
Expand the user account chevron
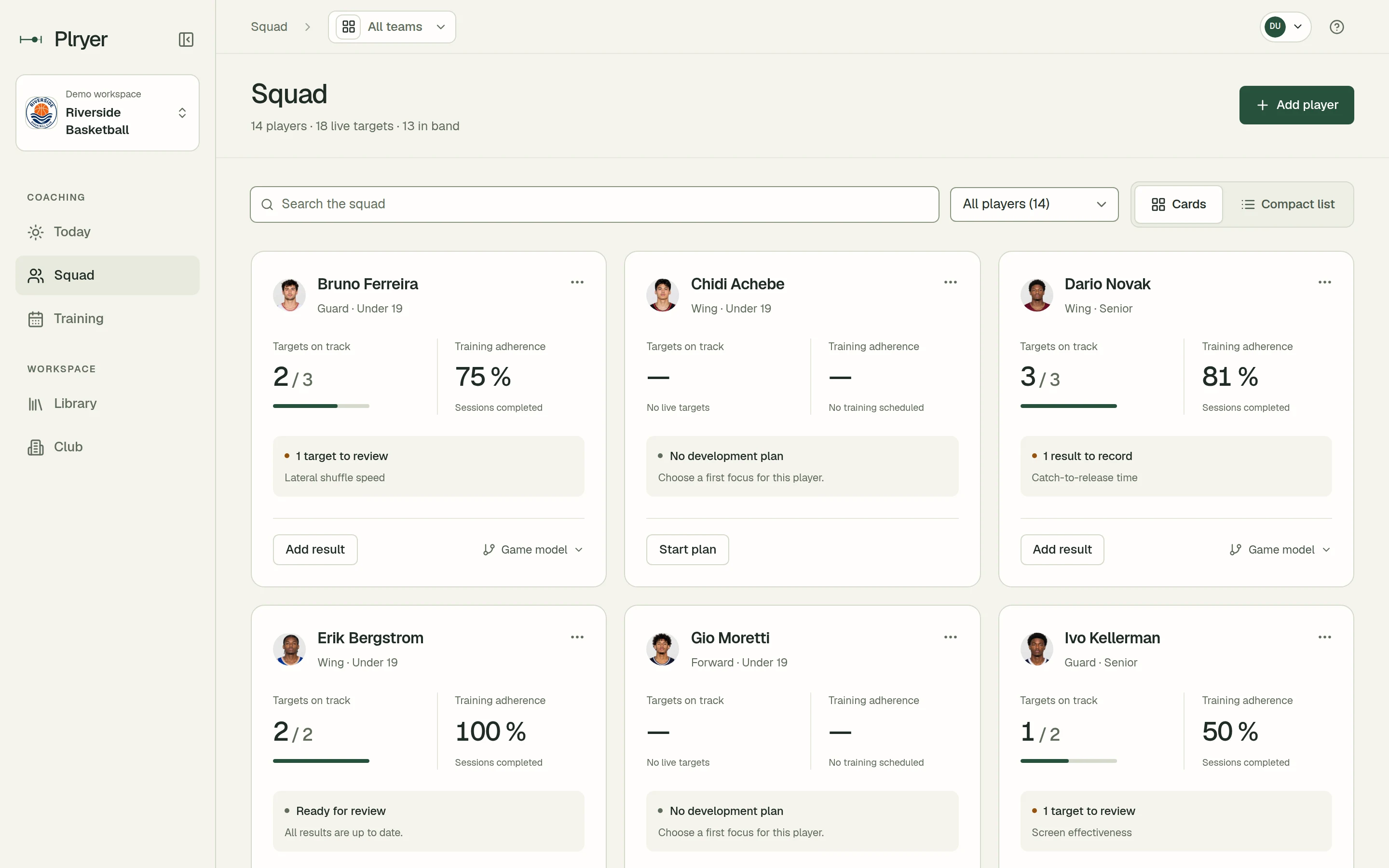(x=1297, y=27)
